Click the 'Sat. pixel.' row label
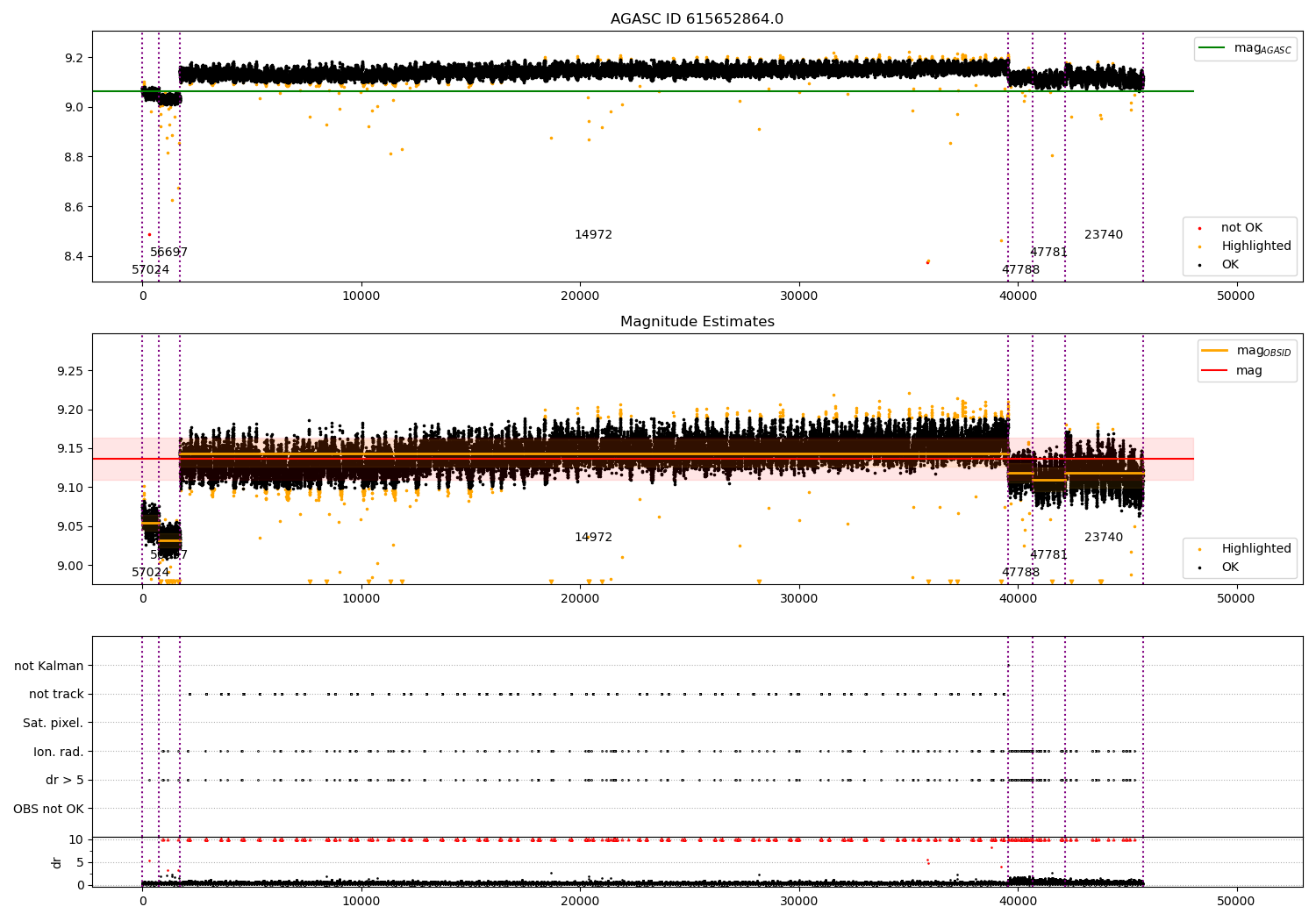Image resolution: width=1316 pixels, height=921 pixels. pyautogui.click(x=54, y=724)
